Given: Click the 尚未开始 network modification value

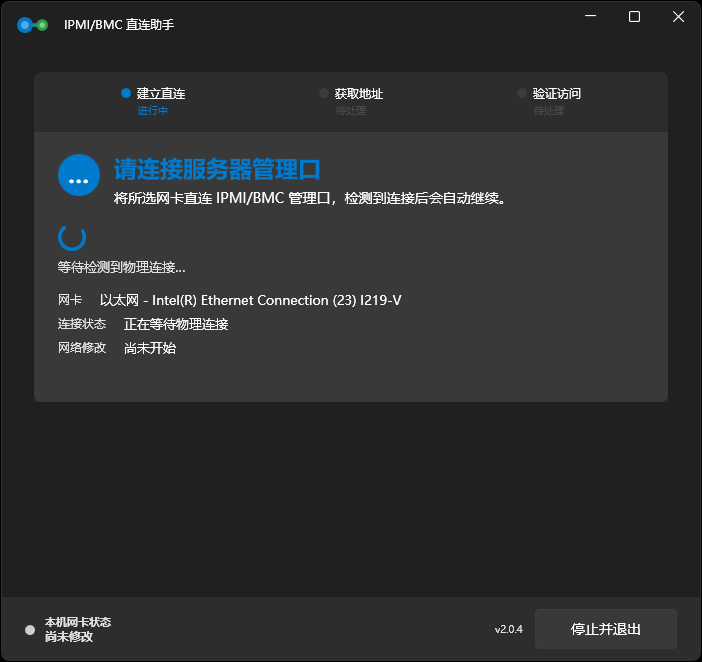Looking at the screenshot, I should [150, 348].
